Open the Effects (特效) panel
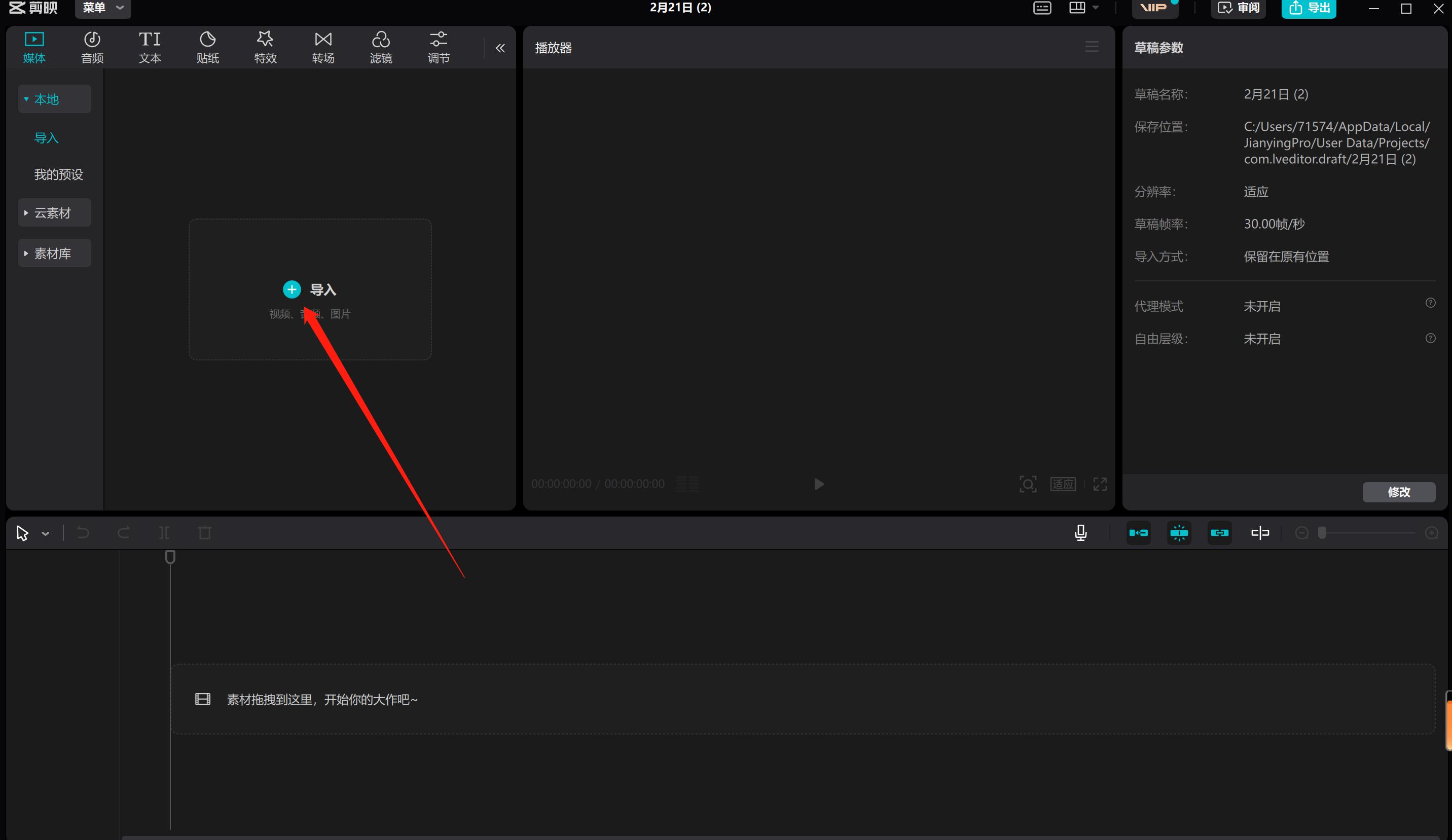1452x840 pixels. [x=265, y=47]
